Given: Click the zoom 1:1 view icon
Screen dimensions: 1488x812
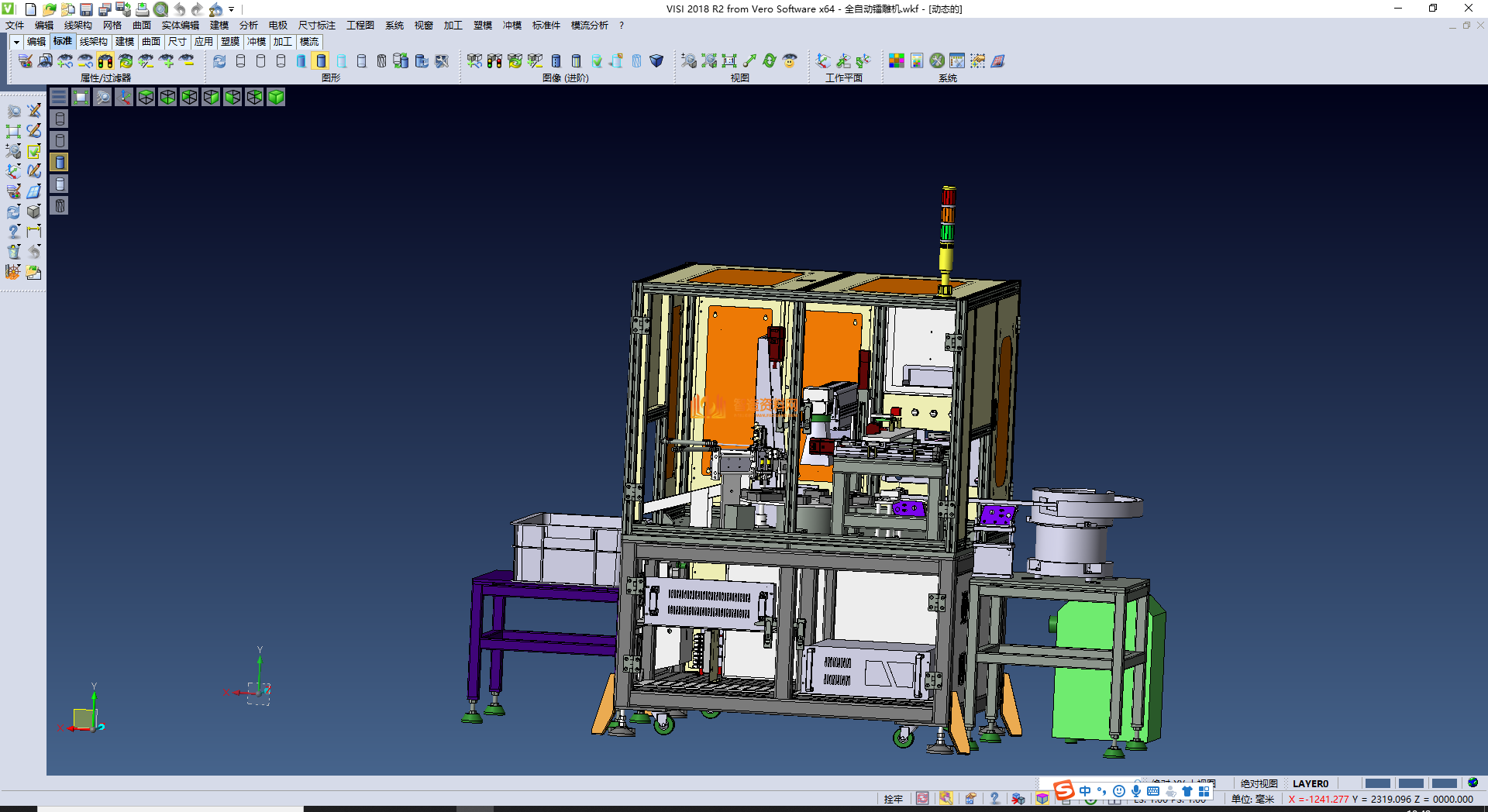Looking at the screenshot, I should [728, 61].
